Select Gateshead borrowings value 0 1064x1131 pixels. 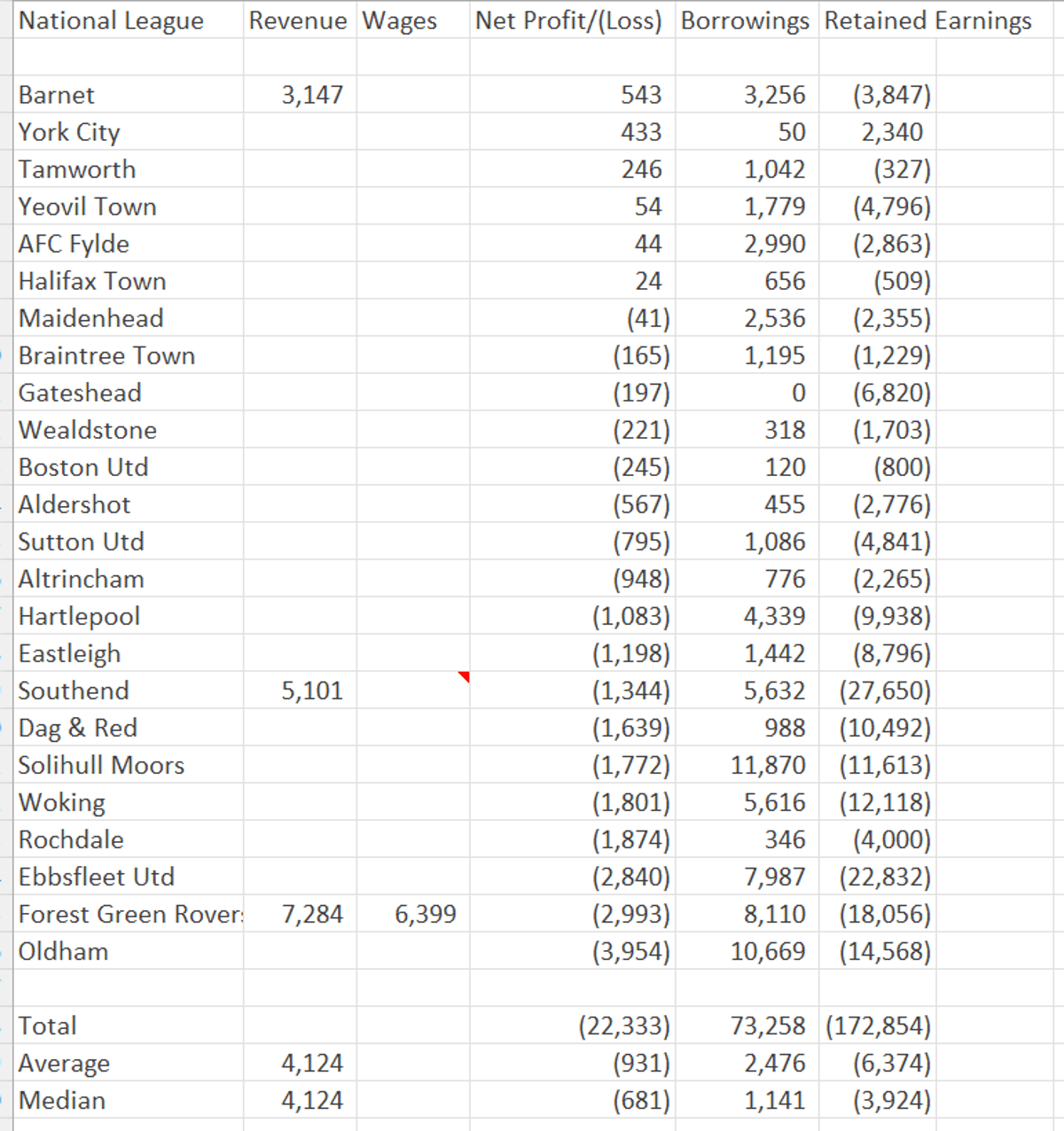pos(747,392)
